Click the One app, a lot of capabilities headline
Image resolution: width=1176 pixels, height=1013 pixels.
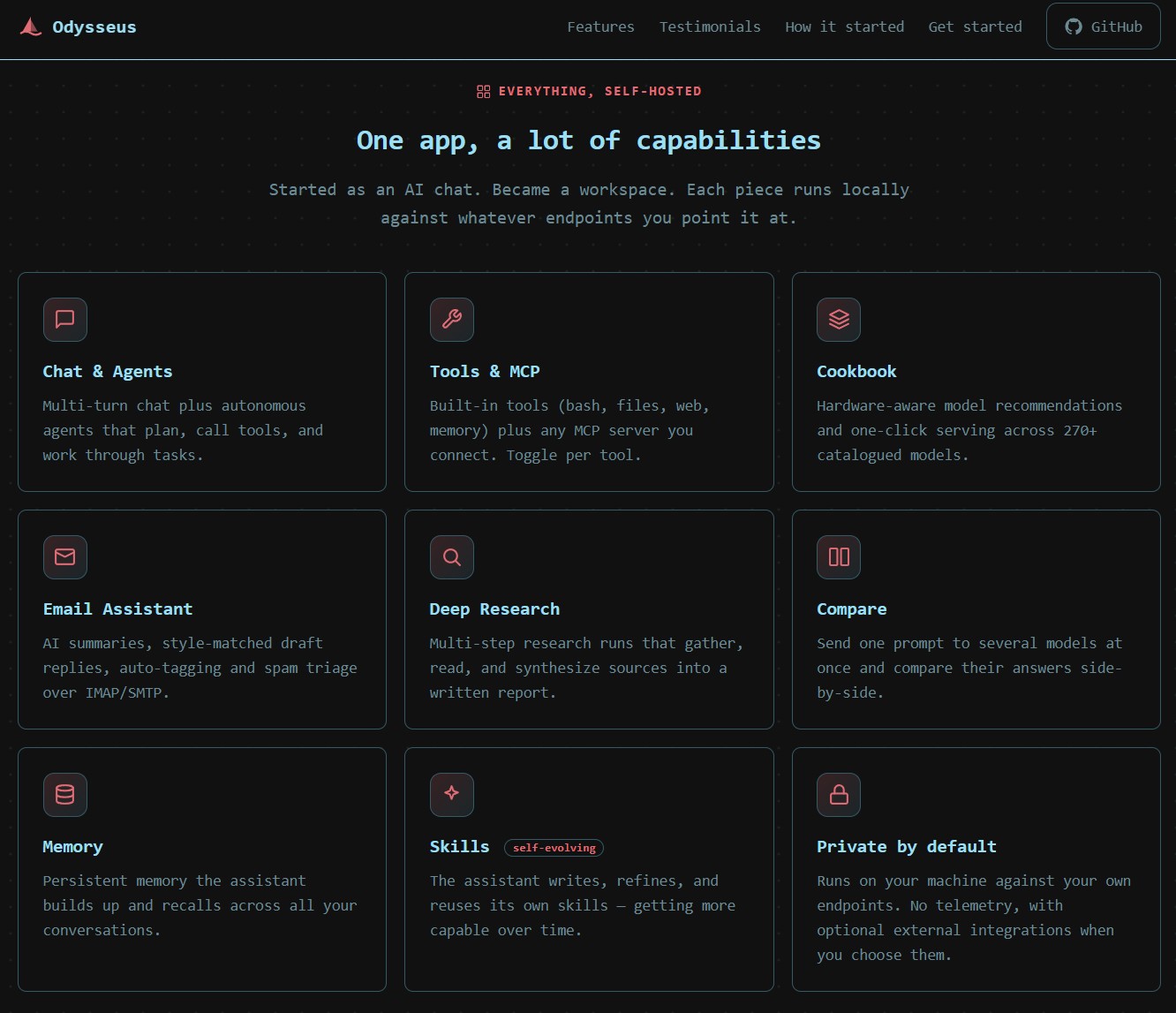point(589,140)
